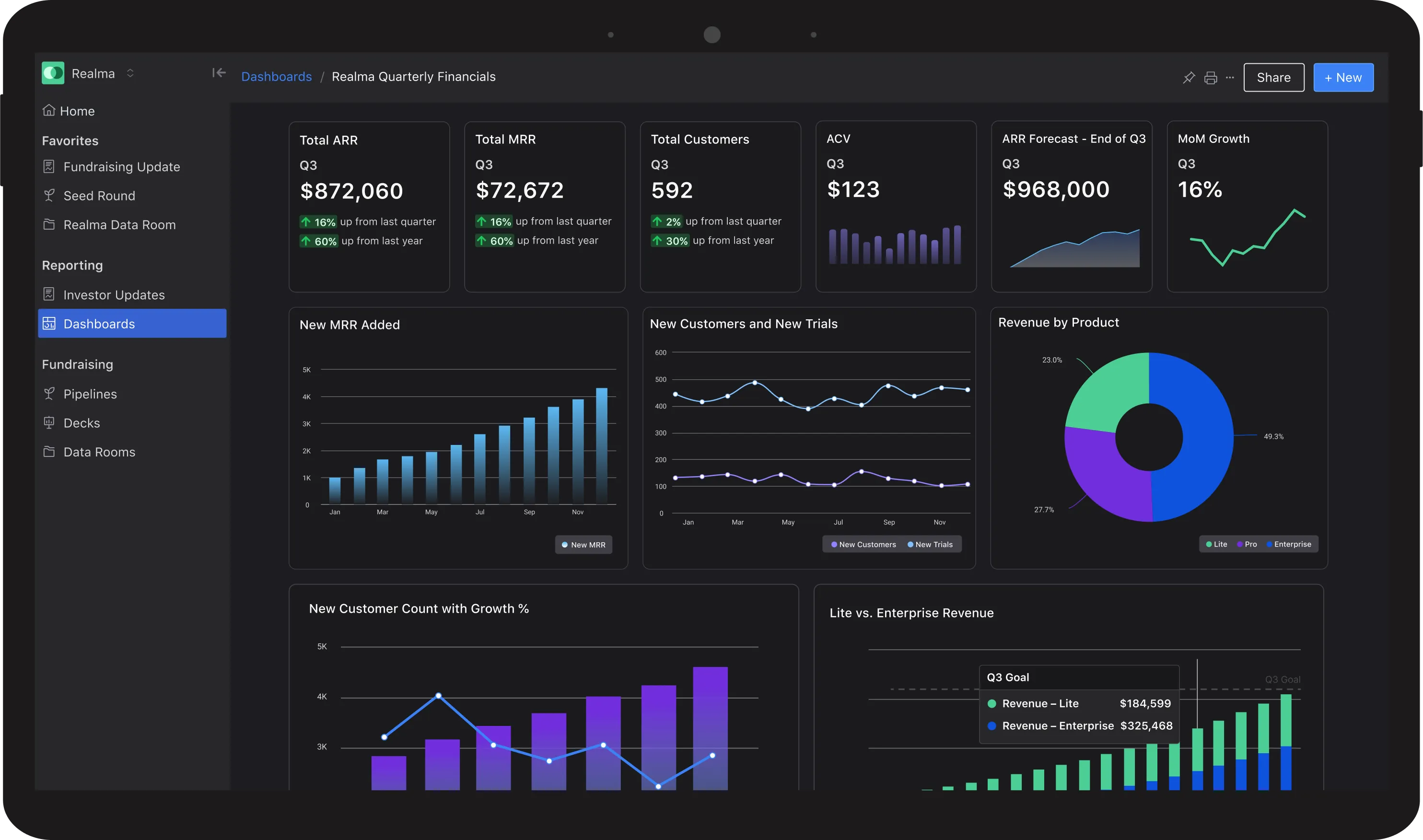1423x840 pixels.
Task: Toggle Enterprise legend in Revenue by Product
Action: coord(1288,544)
